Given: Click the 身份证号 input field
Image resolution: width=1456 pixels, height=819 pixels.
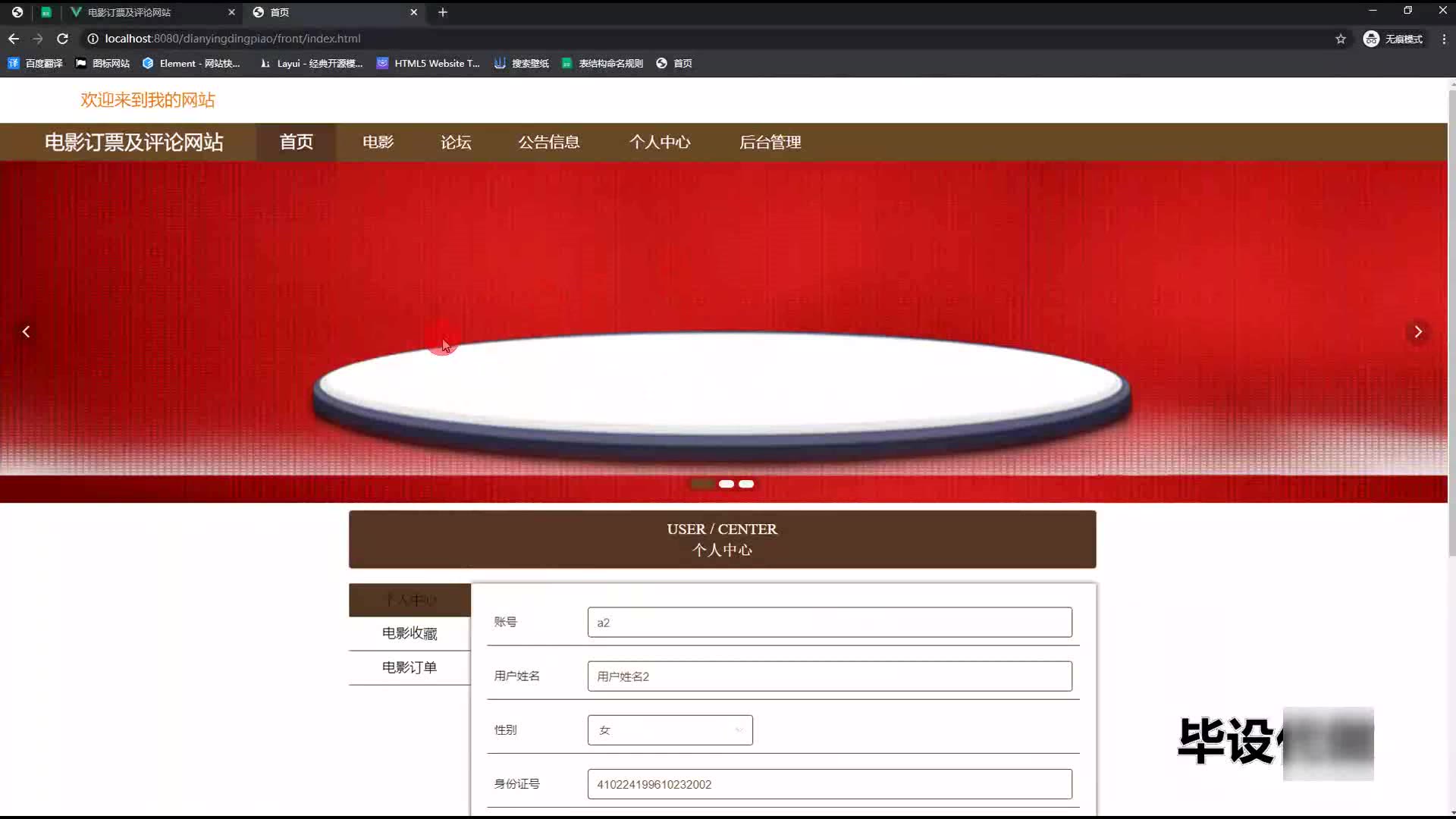Looking at the screenshot, I should [x=829, y=784].
